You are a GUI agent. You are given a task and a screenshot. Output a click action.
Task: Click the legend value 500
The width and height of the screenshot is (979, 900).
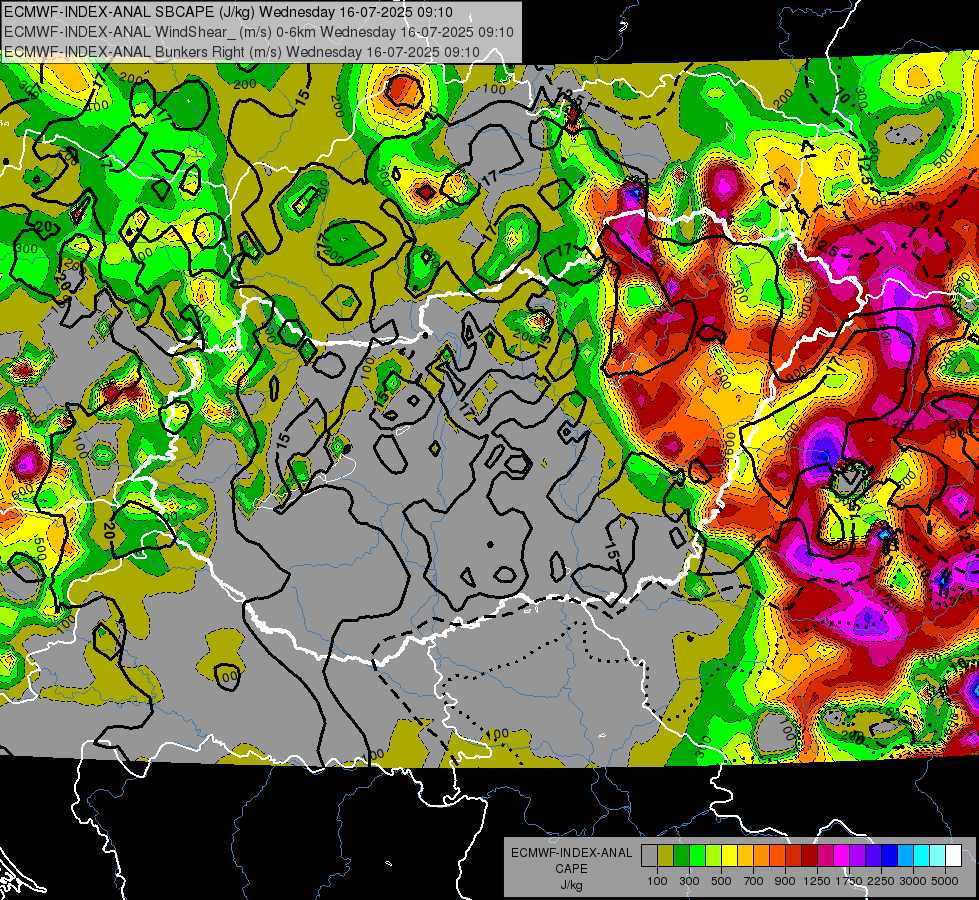pos(721,881)
